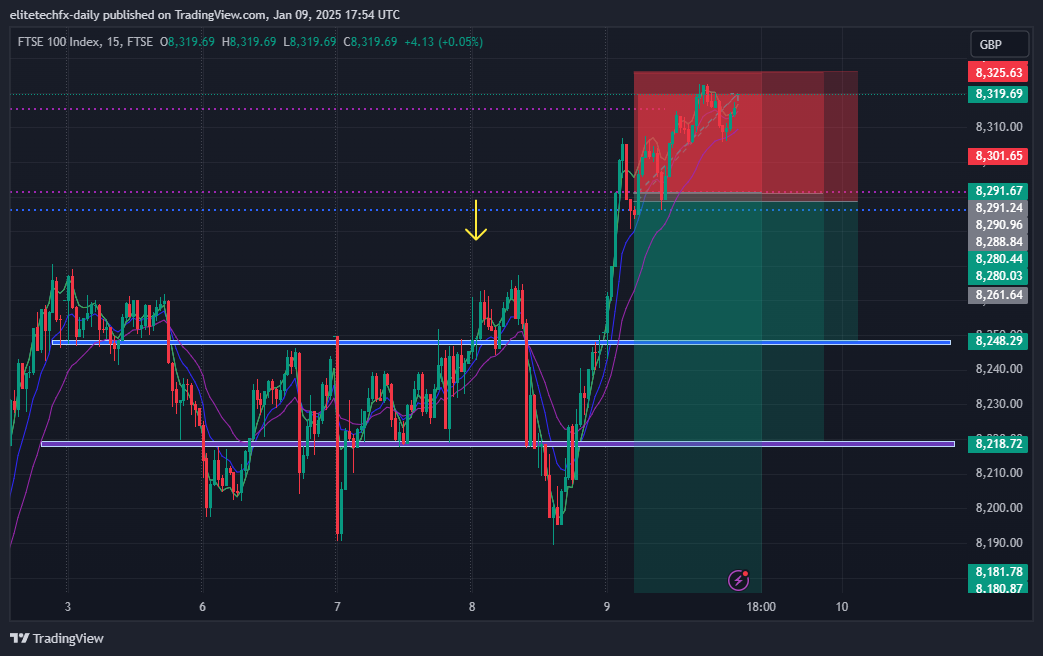Click date label 8 on time axis
Screen dimensions: 1043x656
[x=472, y=607]
